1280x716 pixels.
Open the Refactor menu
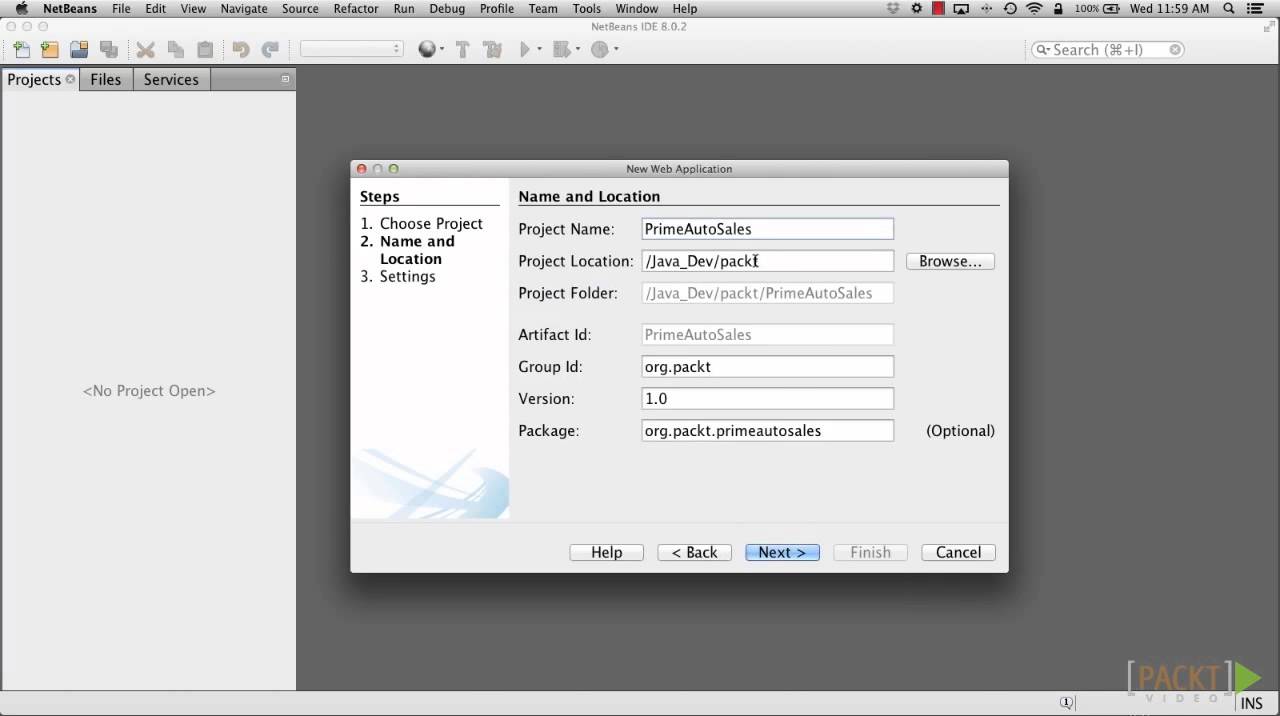[x=356, y=9]
